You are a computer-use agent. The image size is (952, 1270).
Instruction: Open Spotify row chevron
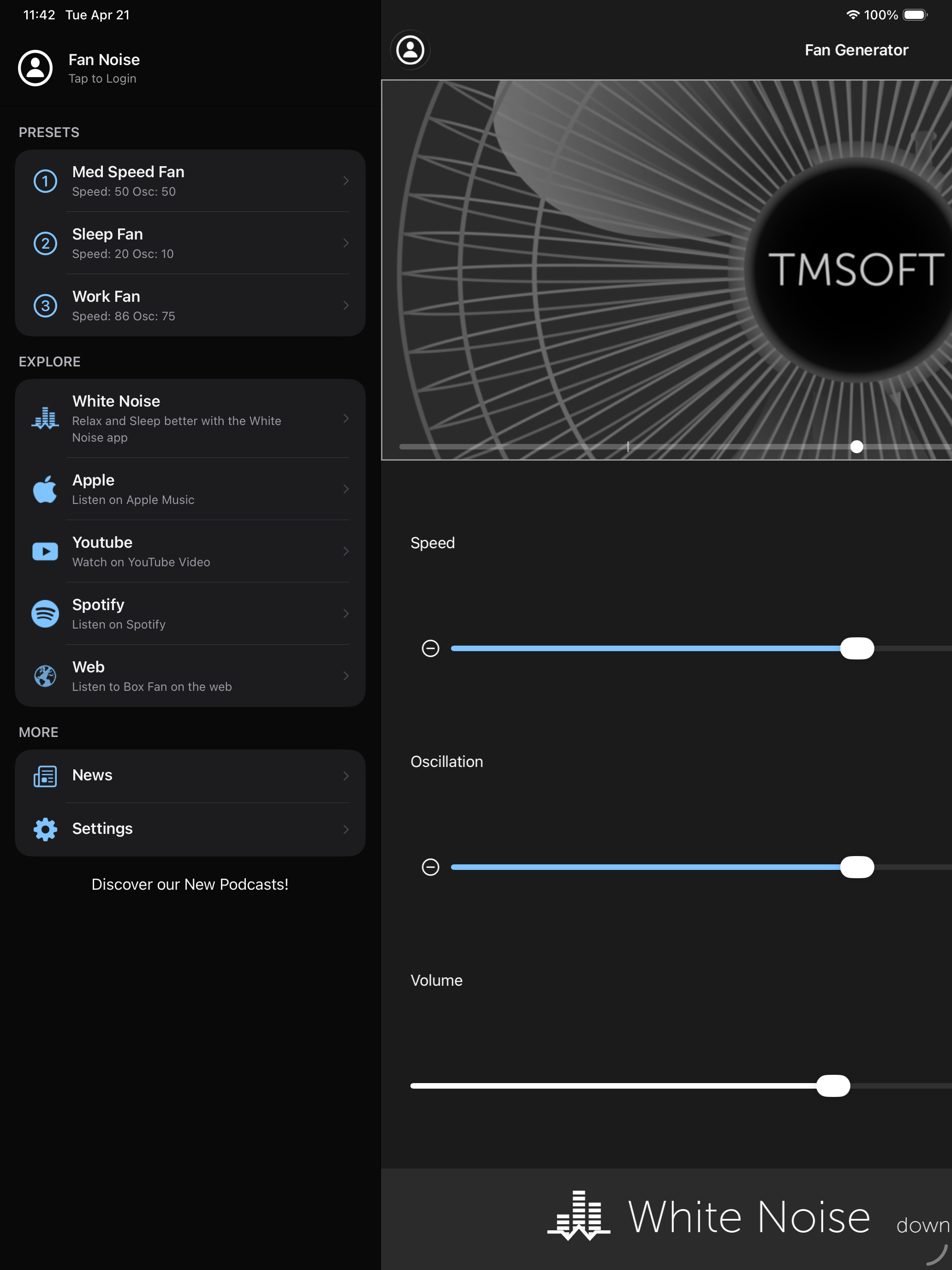click(346, 614)
